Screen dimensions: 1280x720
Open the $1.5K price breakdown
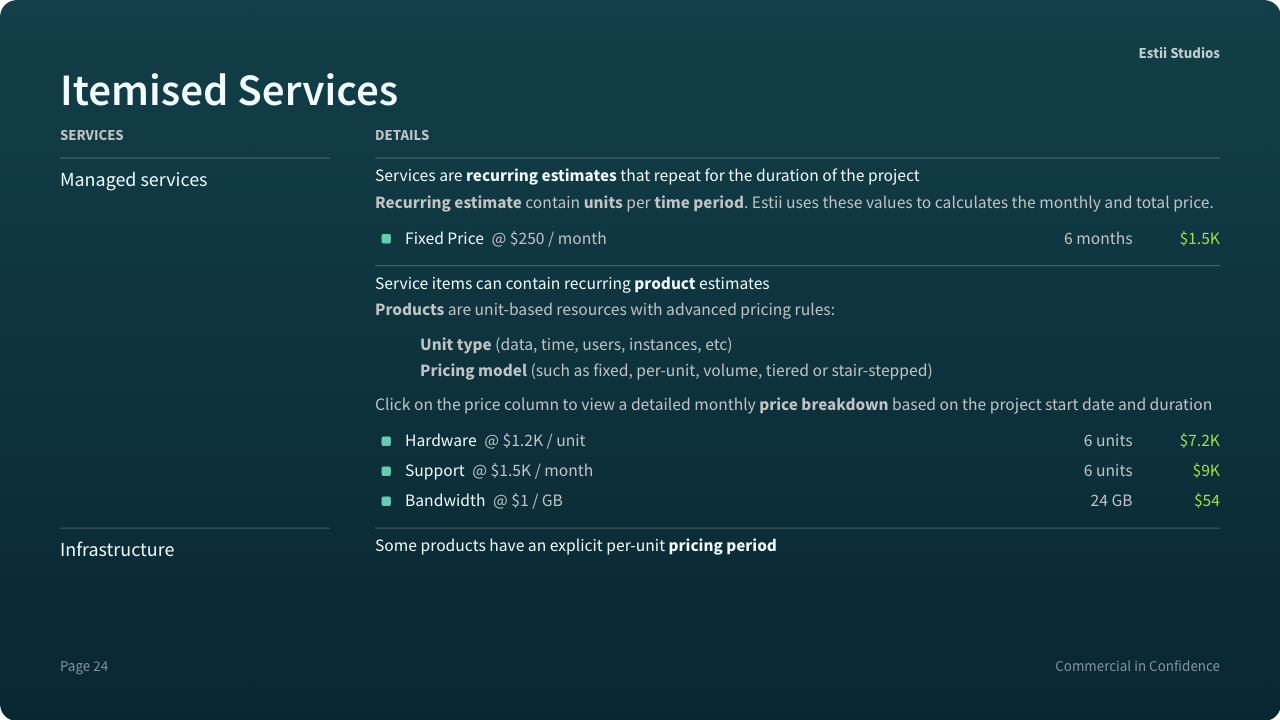[1199, 239]
